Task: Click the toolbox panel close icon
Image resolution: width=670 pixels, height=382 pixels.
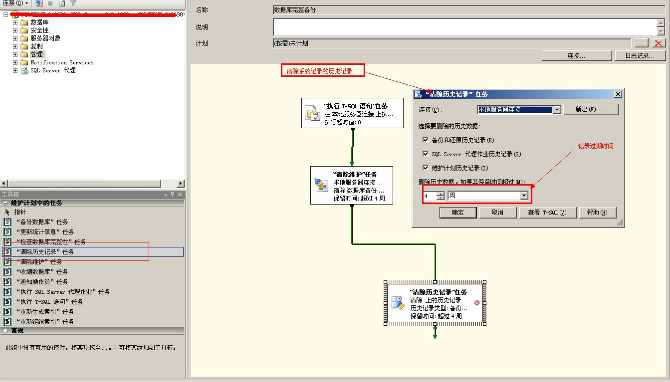Action: coord(180,194)
